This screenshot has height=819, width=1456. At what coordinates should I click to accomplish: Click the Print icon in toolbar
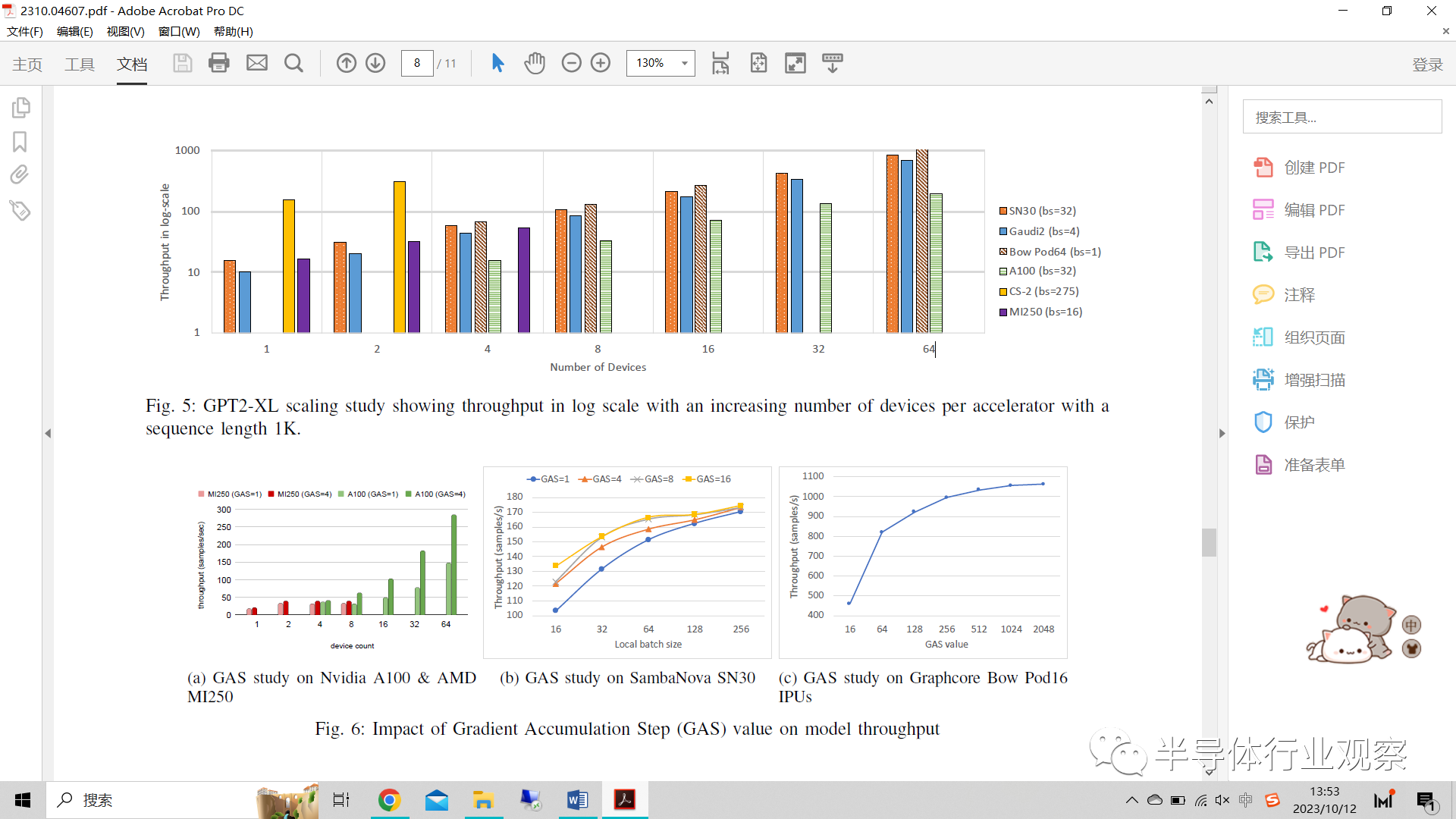click(x=219, y=63)
